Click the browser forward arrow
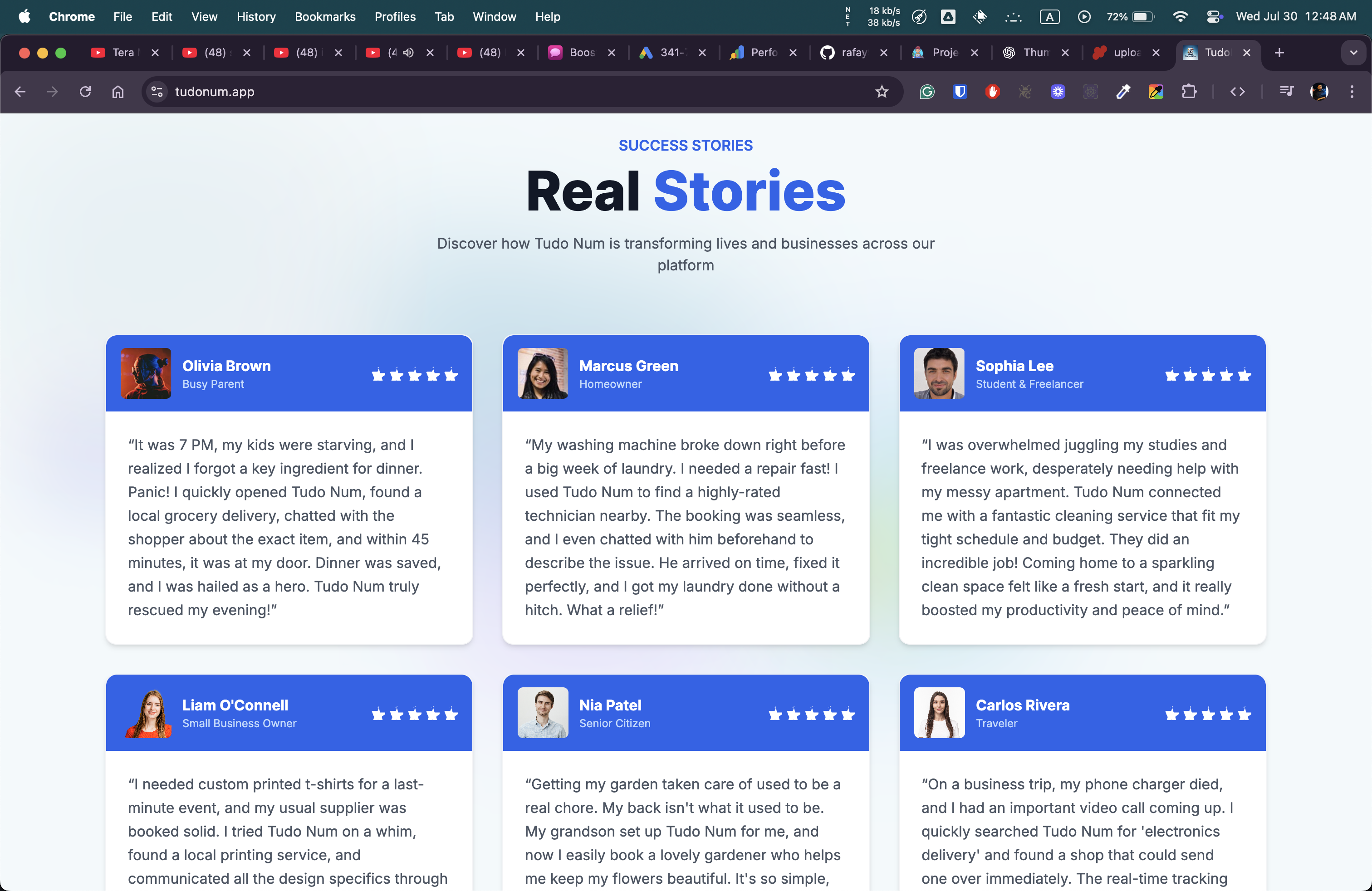Image resolution: width=1372 pixels, height=891 pixels. [53, 92]
